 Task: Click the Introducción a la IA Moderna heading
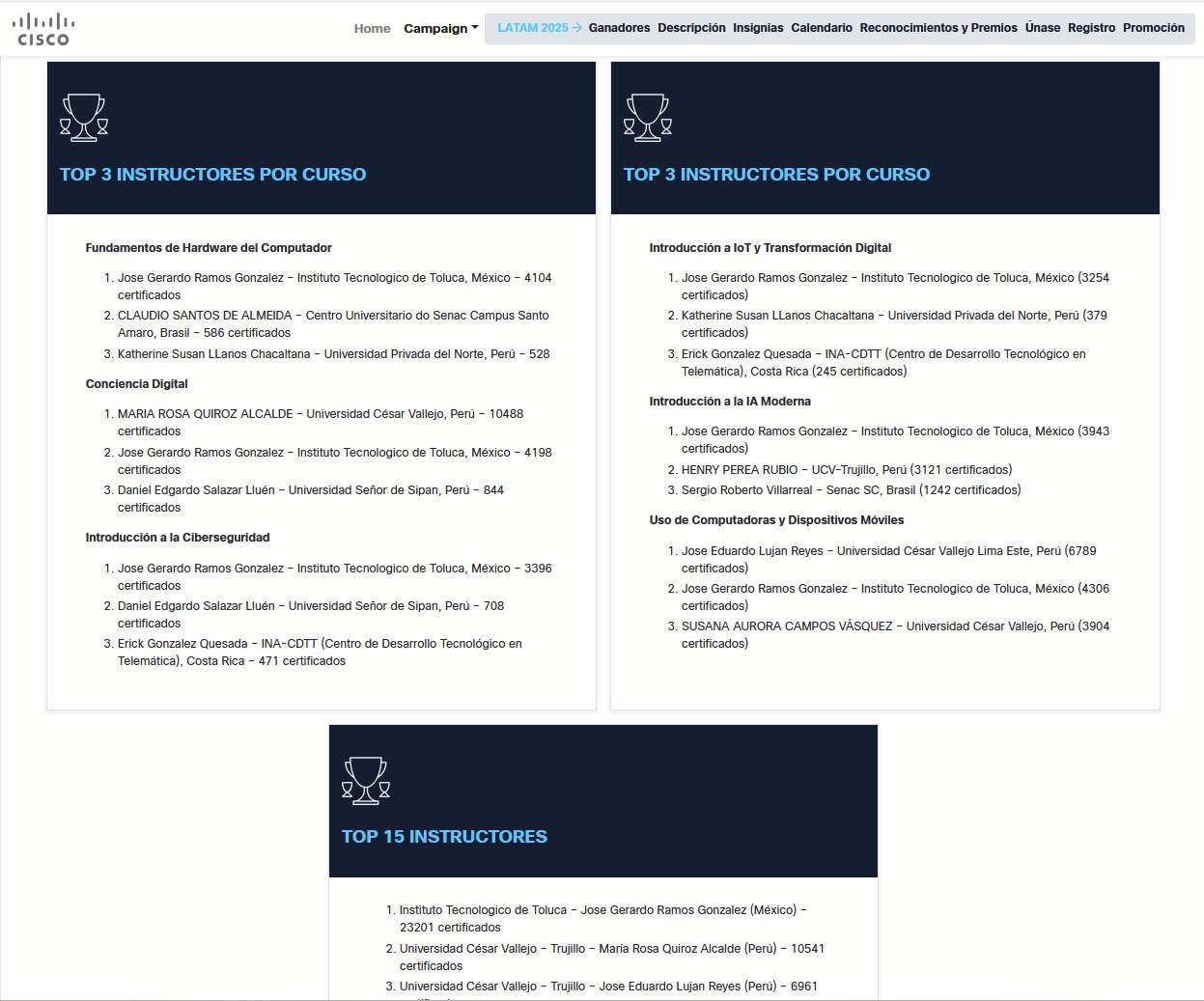click(730, 402)
